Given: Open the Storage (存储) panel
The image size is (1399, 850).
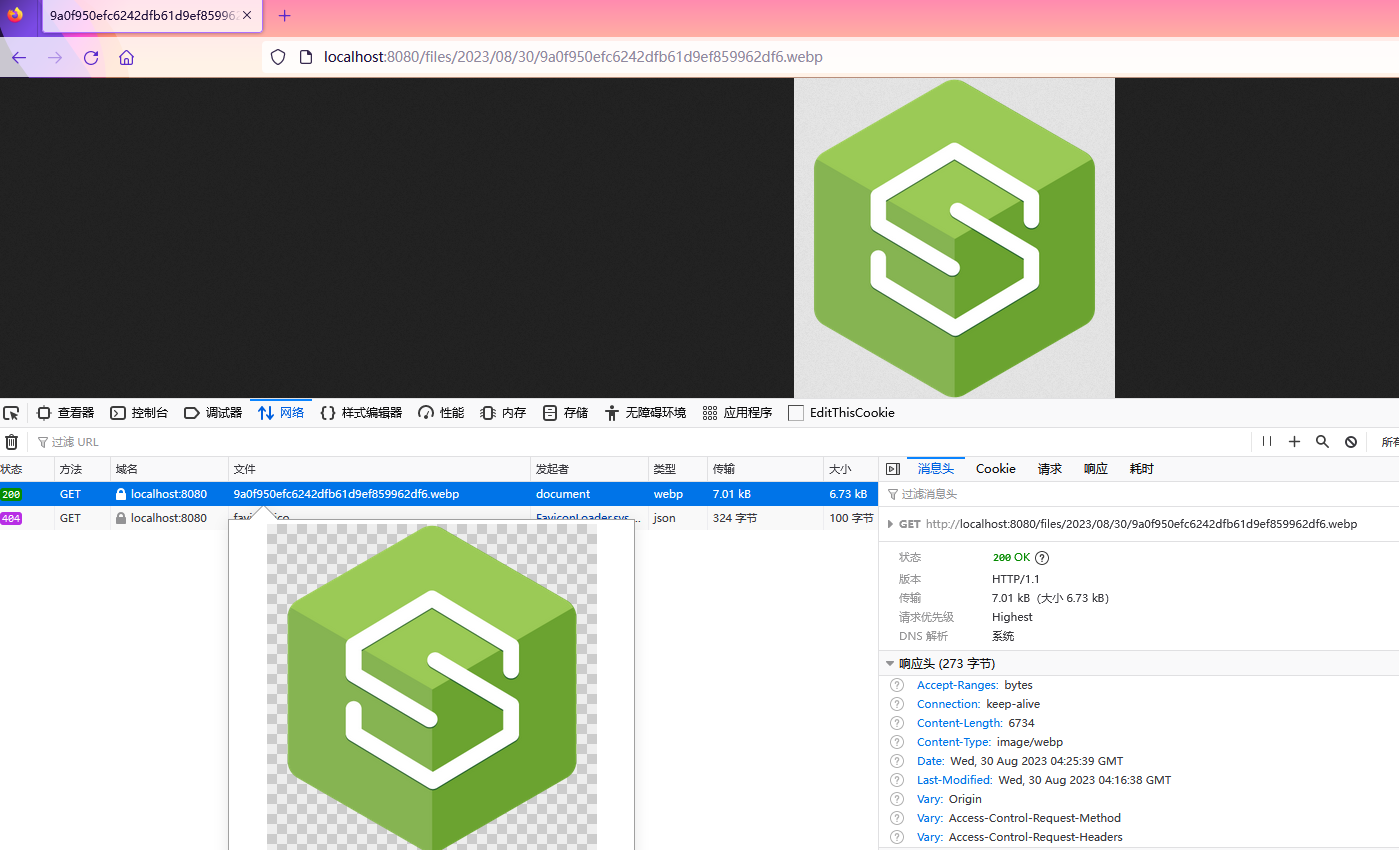Looking at the screenshot, I should pos(565,413).
